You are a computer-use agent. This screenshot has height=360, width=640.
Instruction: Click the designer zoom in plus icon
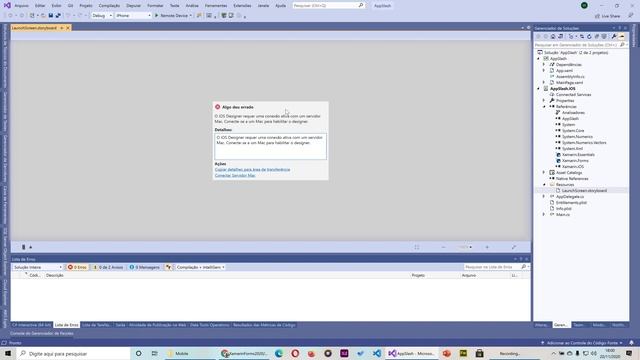coord(487,247)
